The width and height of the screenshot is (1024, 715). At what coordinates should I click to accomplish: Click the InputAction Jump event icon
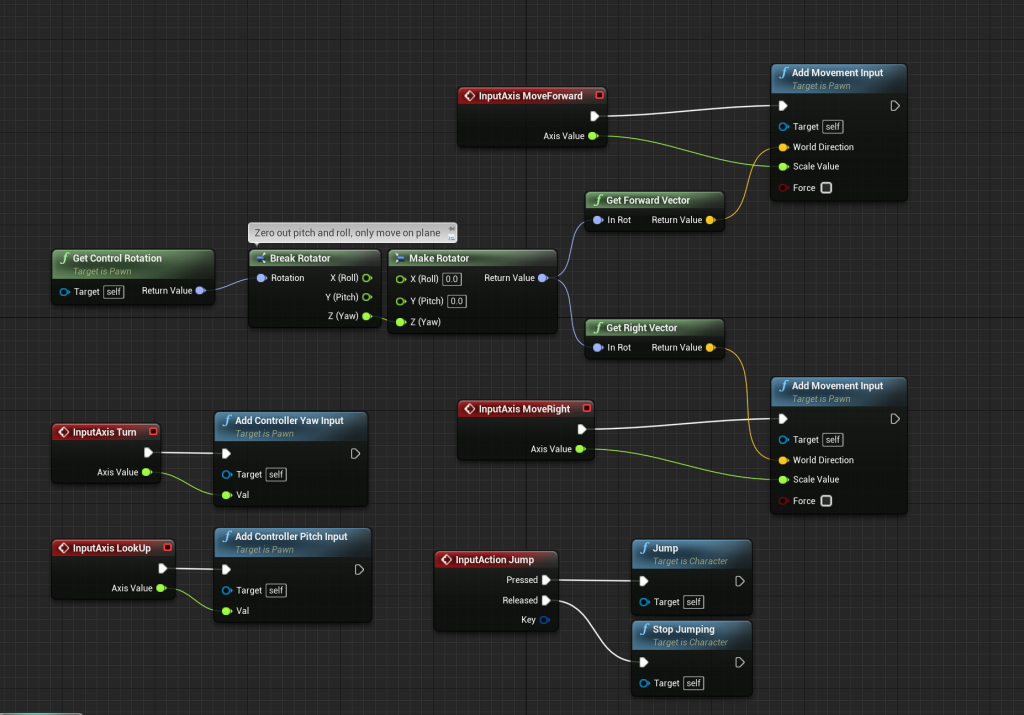tap(445, 560)
